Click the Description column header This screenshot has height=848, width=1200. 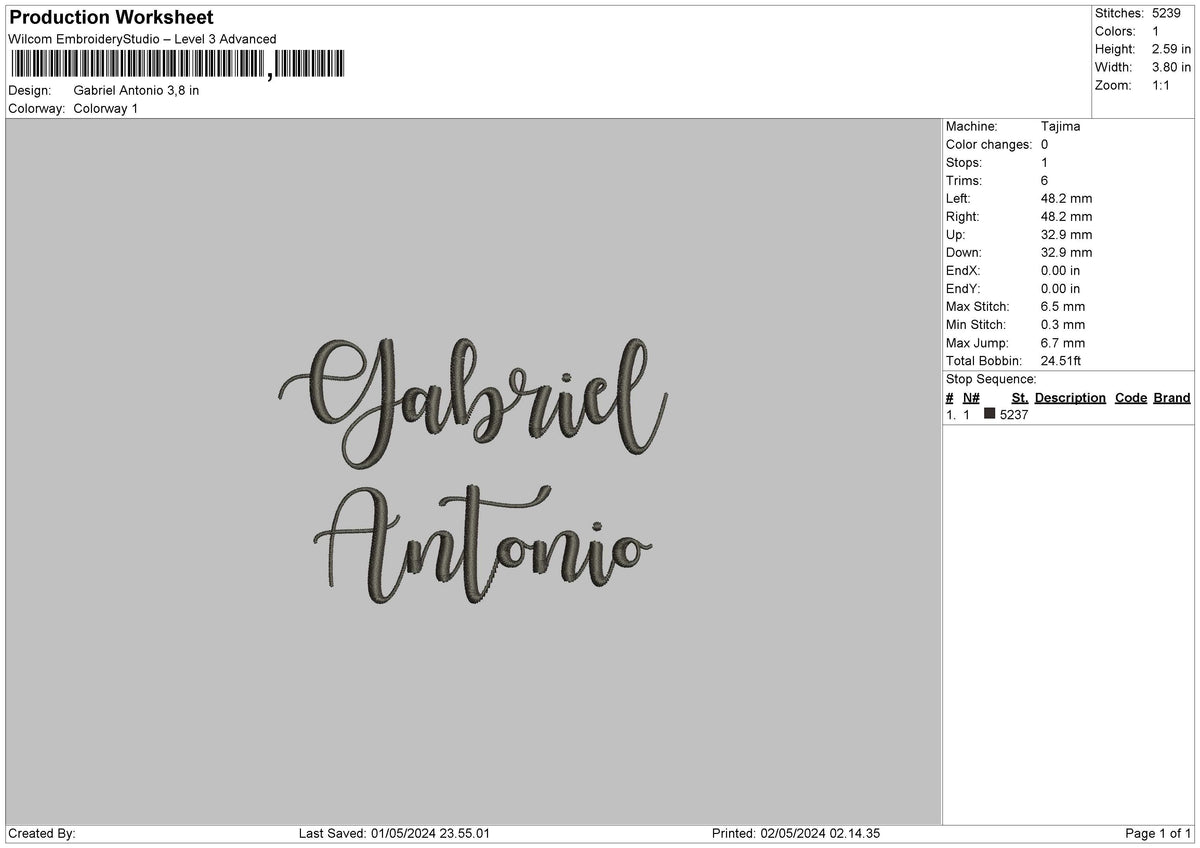[x=1070, y=397]
